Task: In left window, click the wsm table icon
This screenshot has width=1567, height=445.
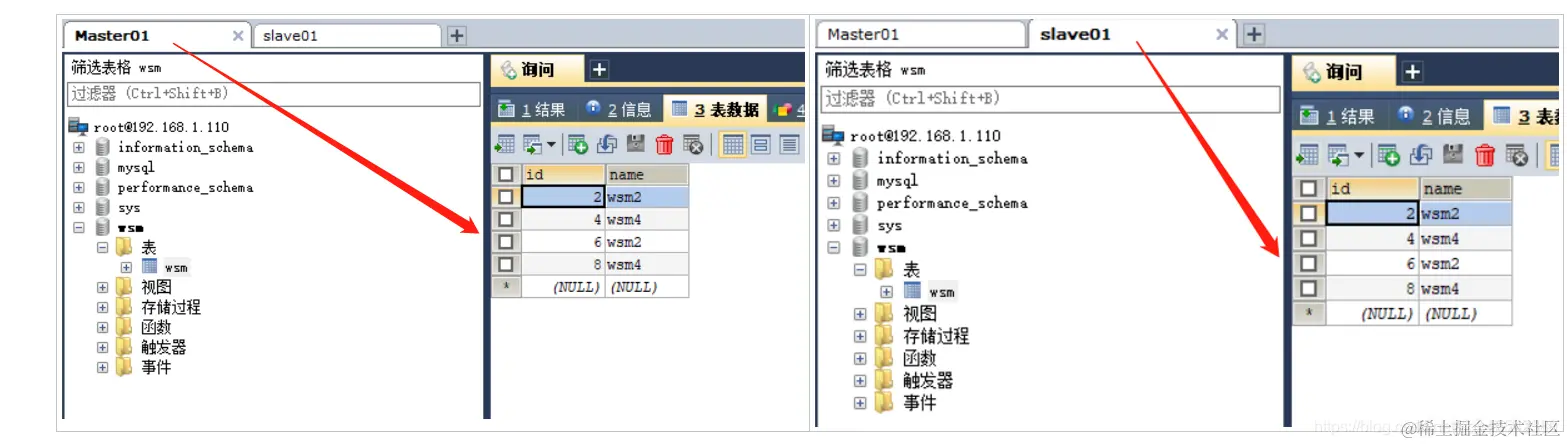Action: pos(149,267)
